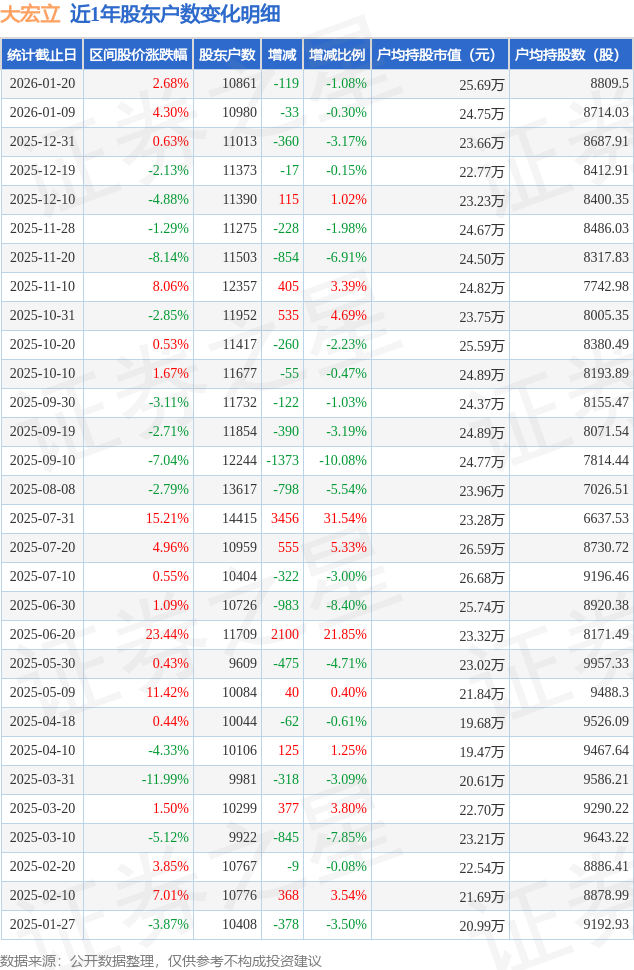The image size is (634, 970).
Task: Click the 户均持股市值（元） column header
Action: point(440,55)
